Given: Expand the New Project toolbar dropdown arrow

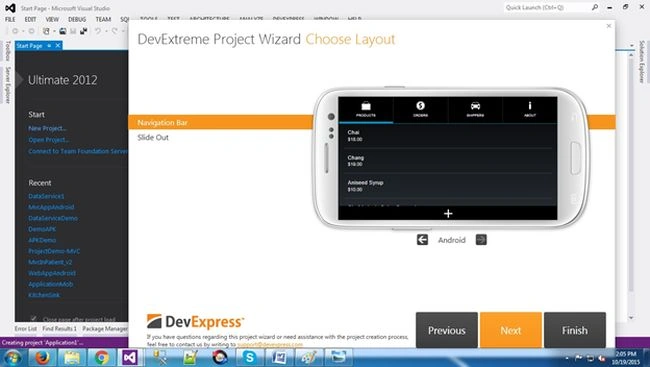Looking at the screenshot, I should click(x=54, y=31).
